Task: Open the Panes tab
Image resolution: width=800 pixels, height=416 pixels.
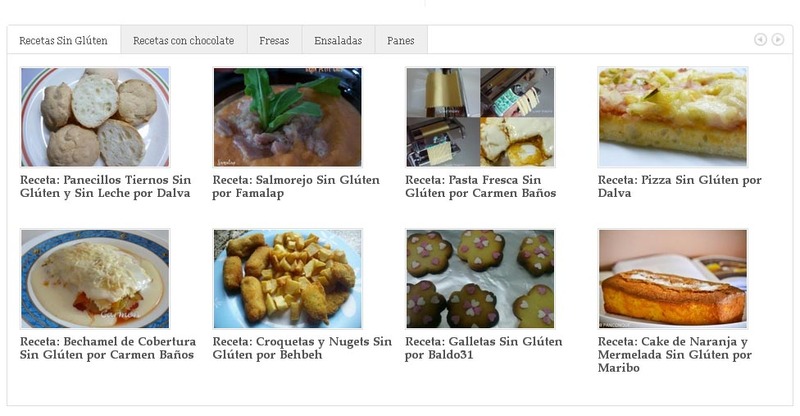Action: (x=401, y=40)
